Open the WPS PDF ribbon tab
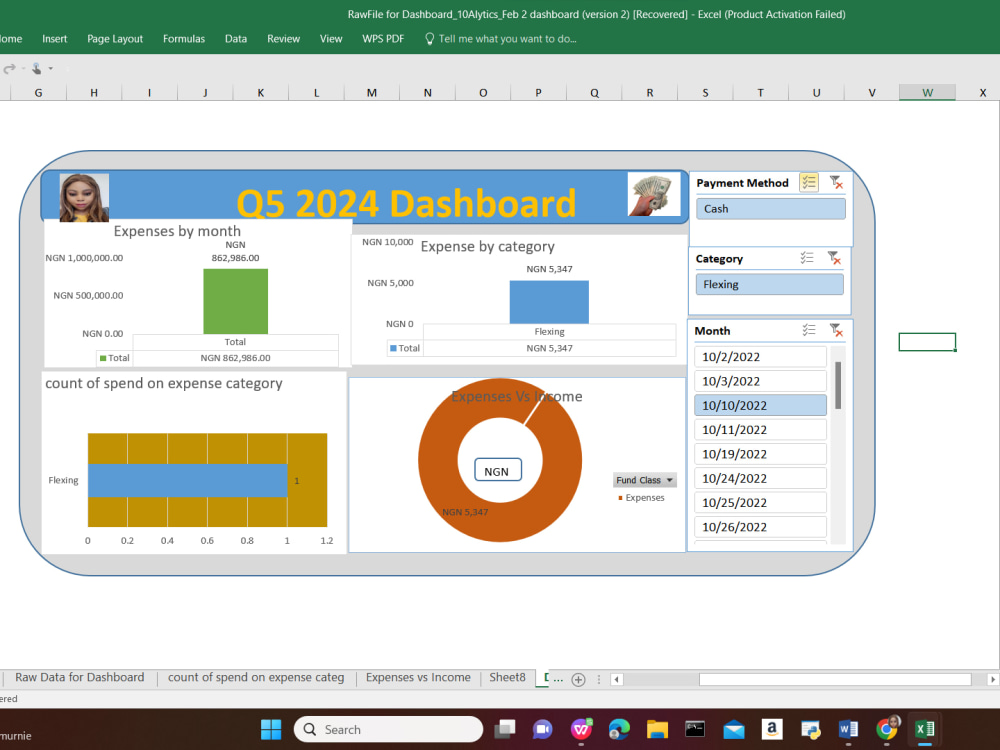The image size is (1000, 750). click(x=383, y=39)
